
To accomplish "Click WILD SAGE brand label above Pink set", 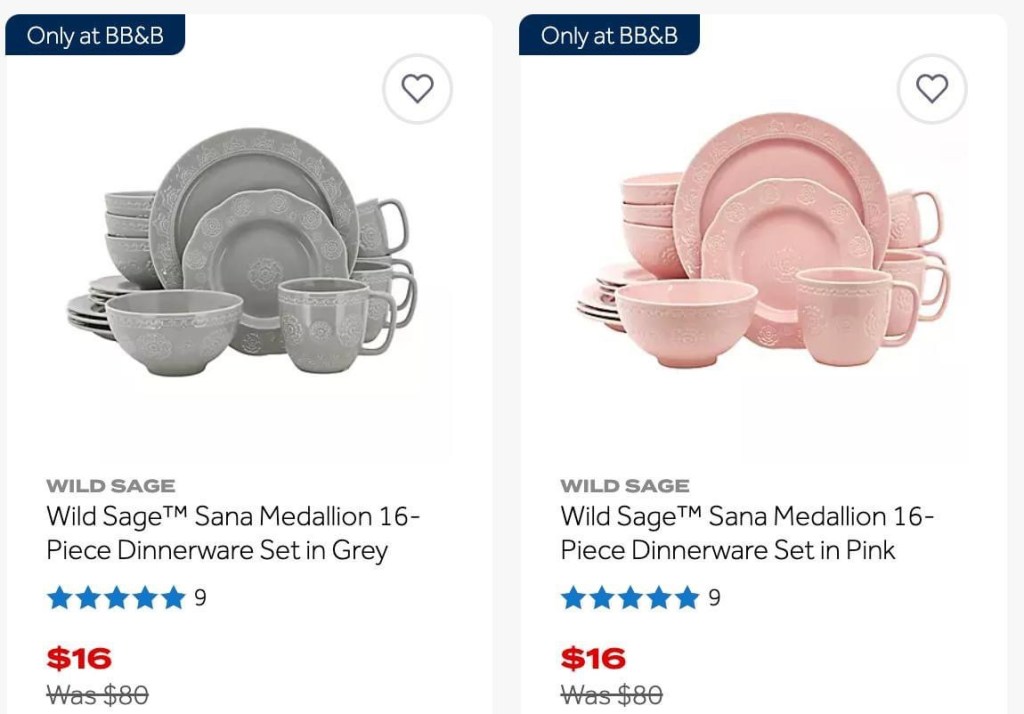I will click(x=624, y=486).
